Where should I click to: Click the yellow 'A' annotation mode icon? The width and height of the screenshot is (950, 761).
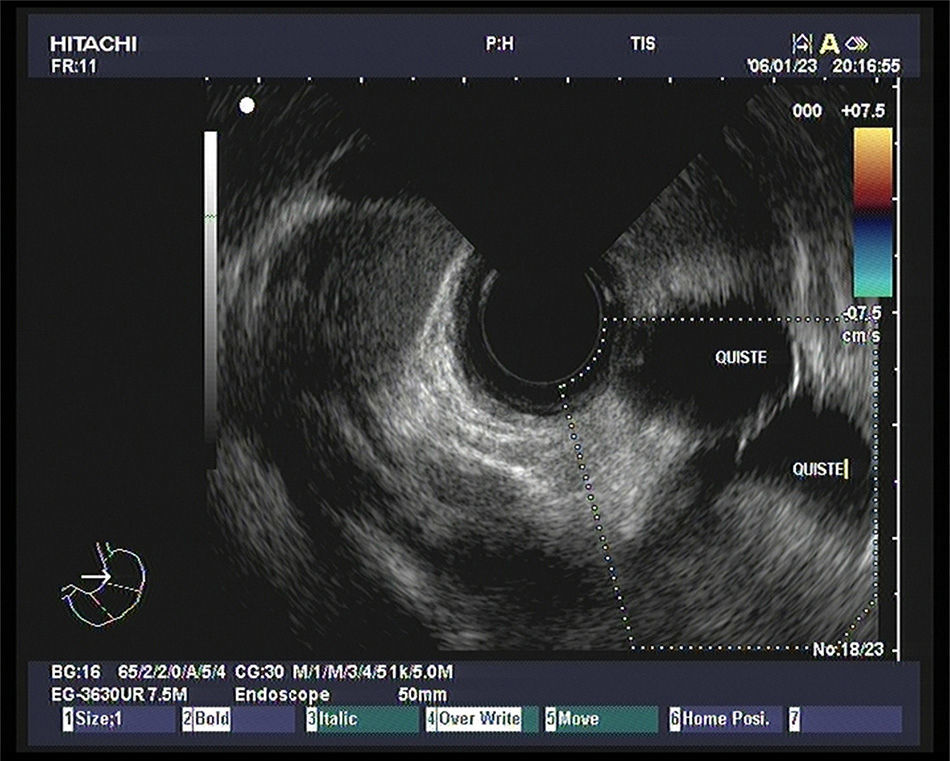click(x=829, y=43)
